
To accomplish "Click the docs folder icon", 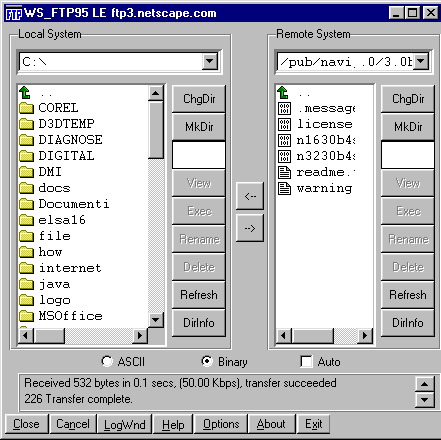I will pos(26,188).
